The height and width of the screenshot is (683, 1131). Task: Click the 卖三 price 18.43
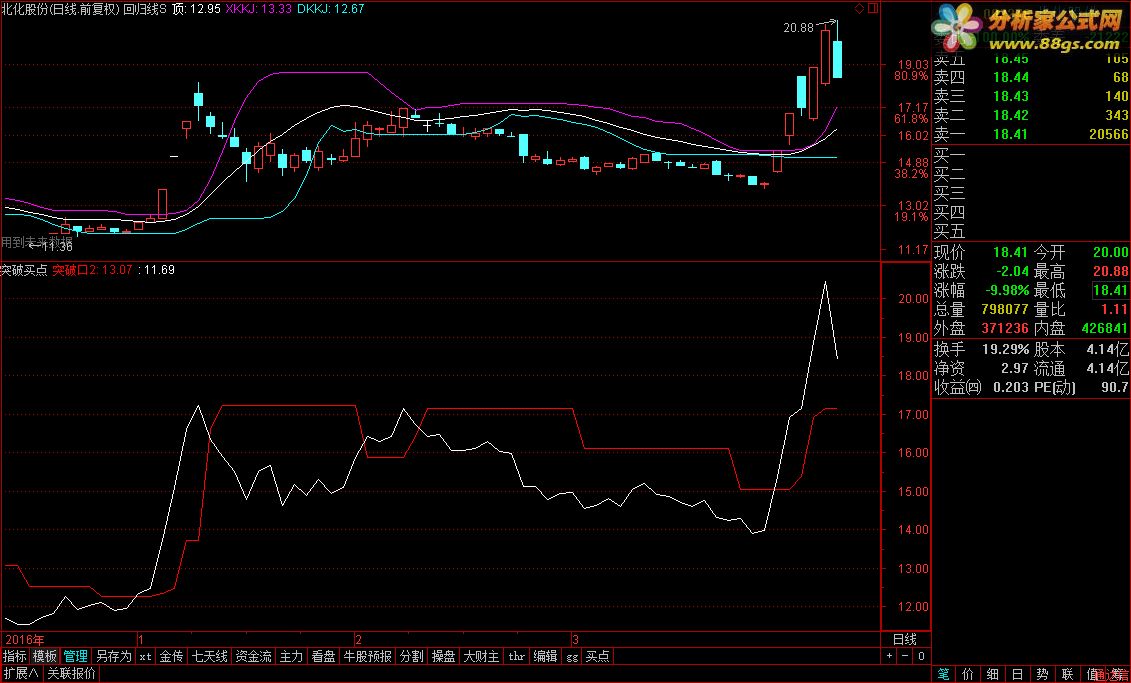[x=1011, y=96]
